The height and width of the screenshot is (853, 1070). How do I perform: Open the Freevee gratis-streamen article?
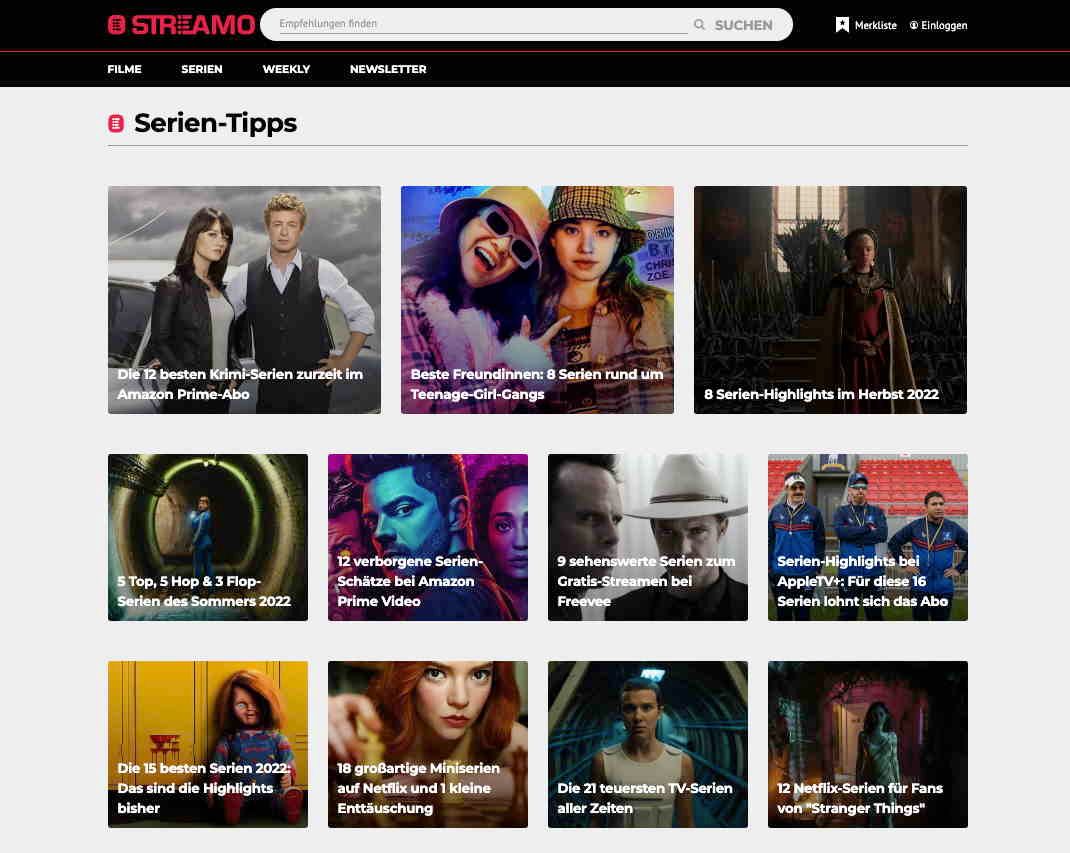(x=647, y=537)
